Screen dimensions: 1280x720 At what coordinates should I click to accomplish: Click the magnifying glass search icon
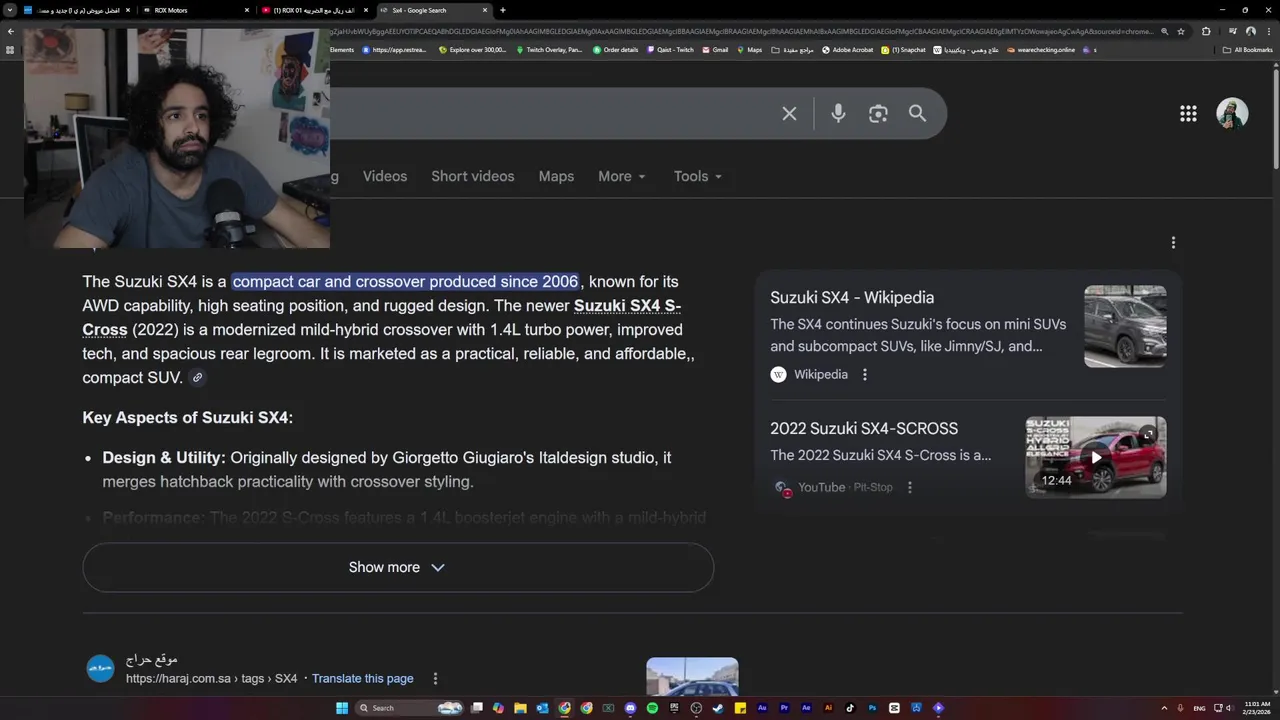click(x=917, y=114)
